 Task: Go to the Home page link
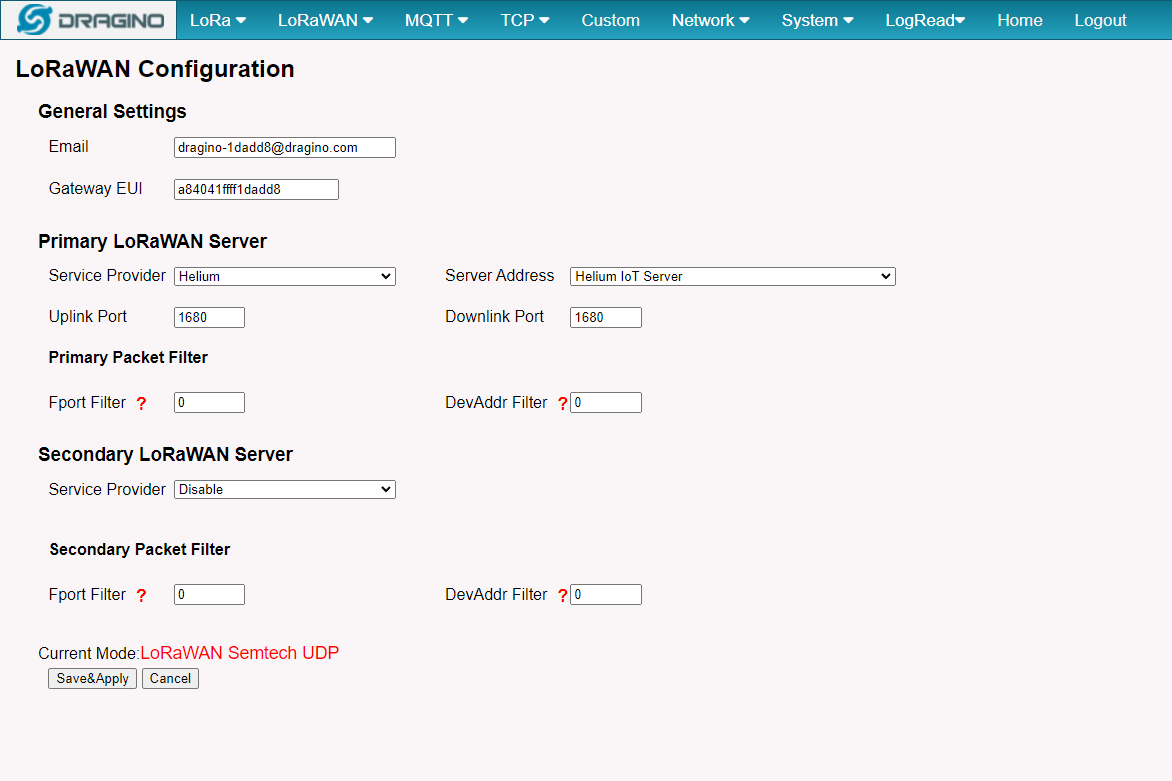click(x=1020, y=20)
